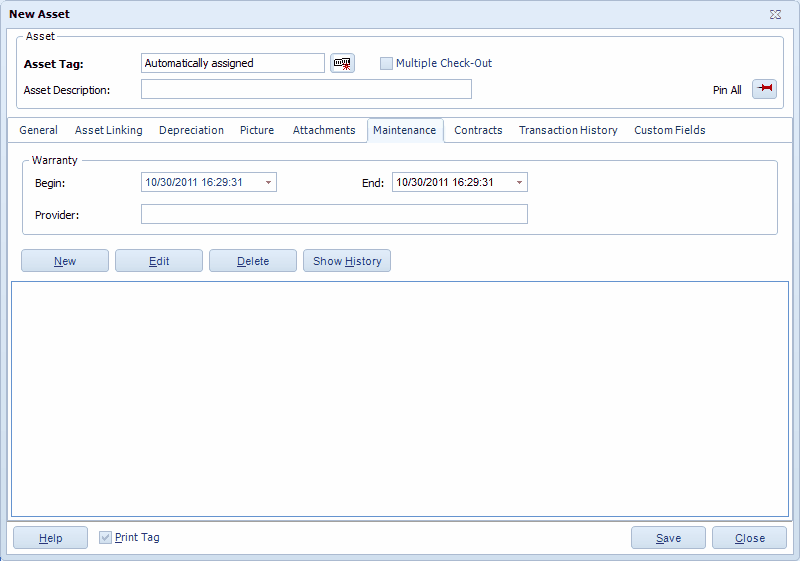Viewport: 800px width, 561px height.
Task: Click the Show History button
Action: tap(347, 261)
